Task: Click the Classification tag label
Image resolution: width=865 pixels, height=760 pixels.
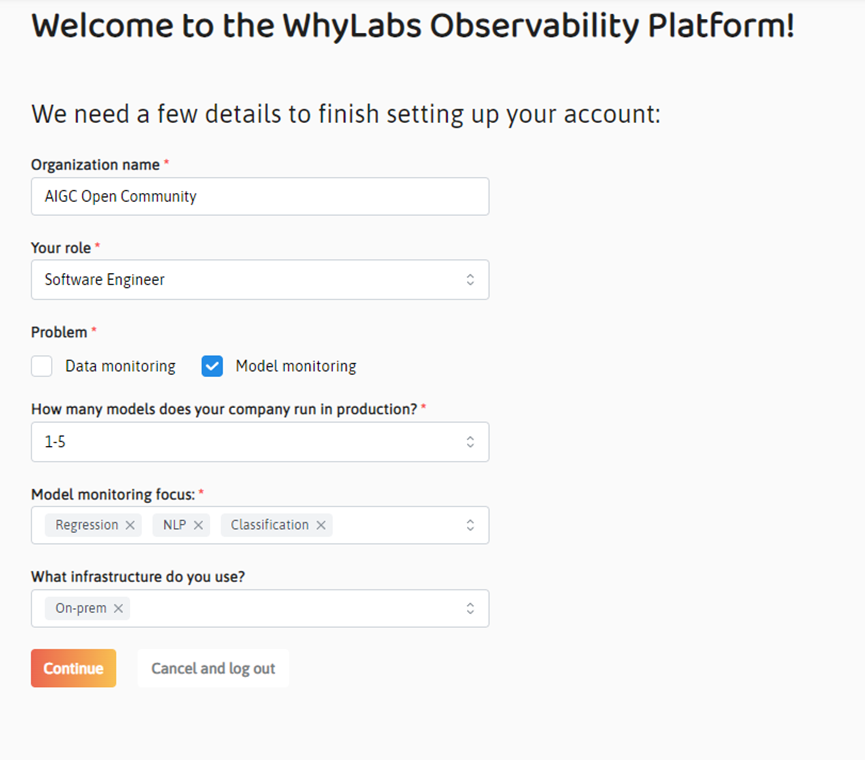Action: (269, 525)
